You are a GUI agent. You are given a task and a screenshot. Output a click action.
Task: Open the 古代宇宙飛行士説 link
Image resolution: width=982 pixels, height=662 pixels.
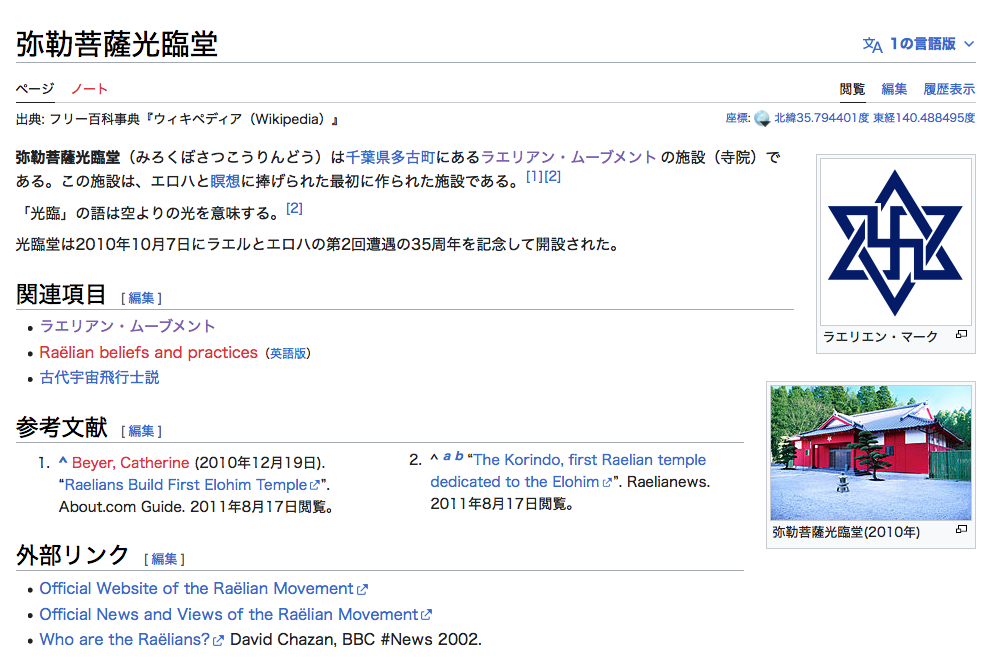(x=99, y=378)
